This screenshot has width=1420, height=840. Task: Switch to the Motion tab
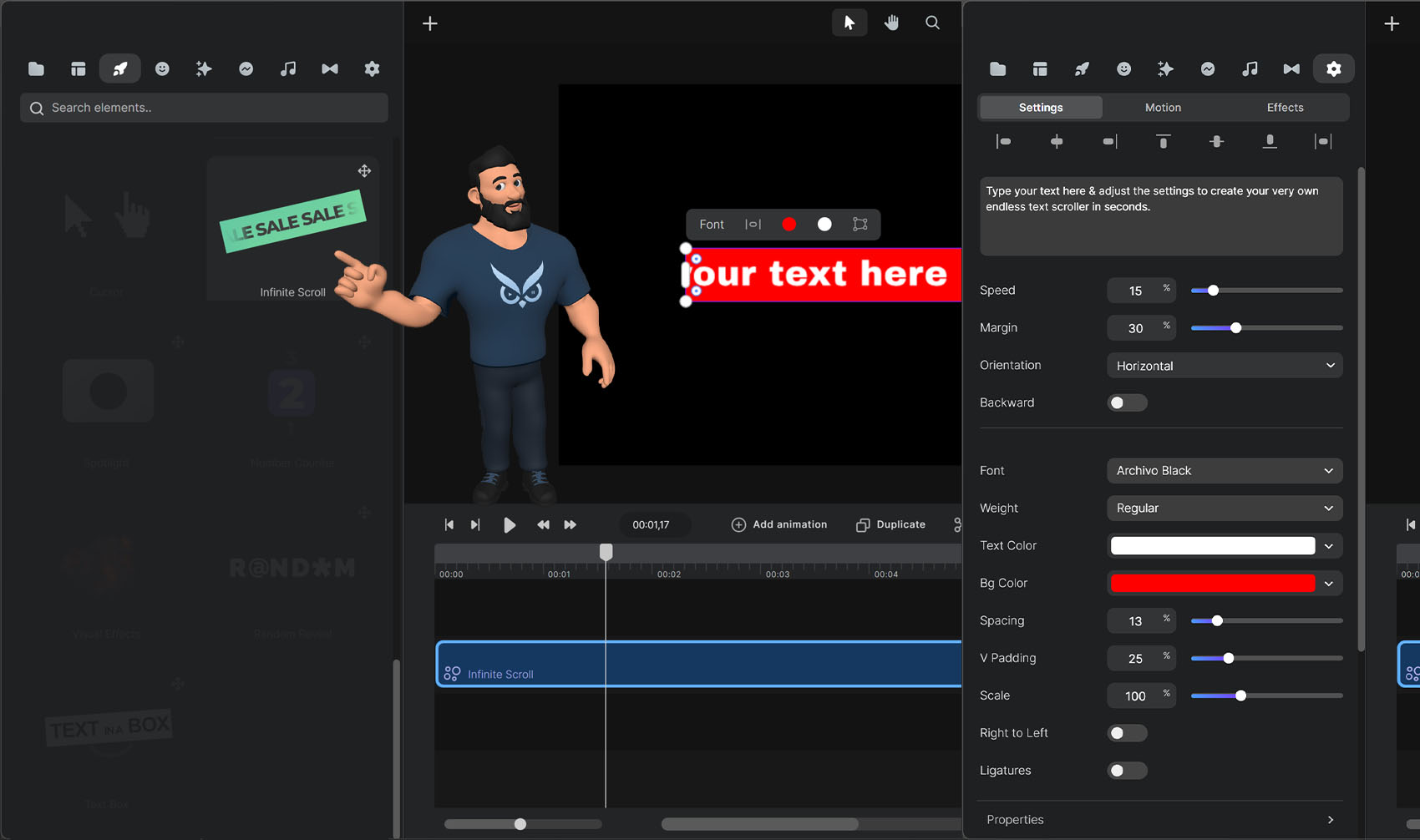[1163, 108]
